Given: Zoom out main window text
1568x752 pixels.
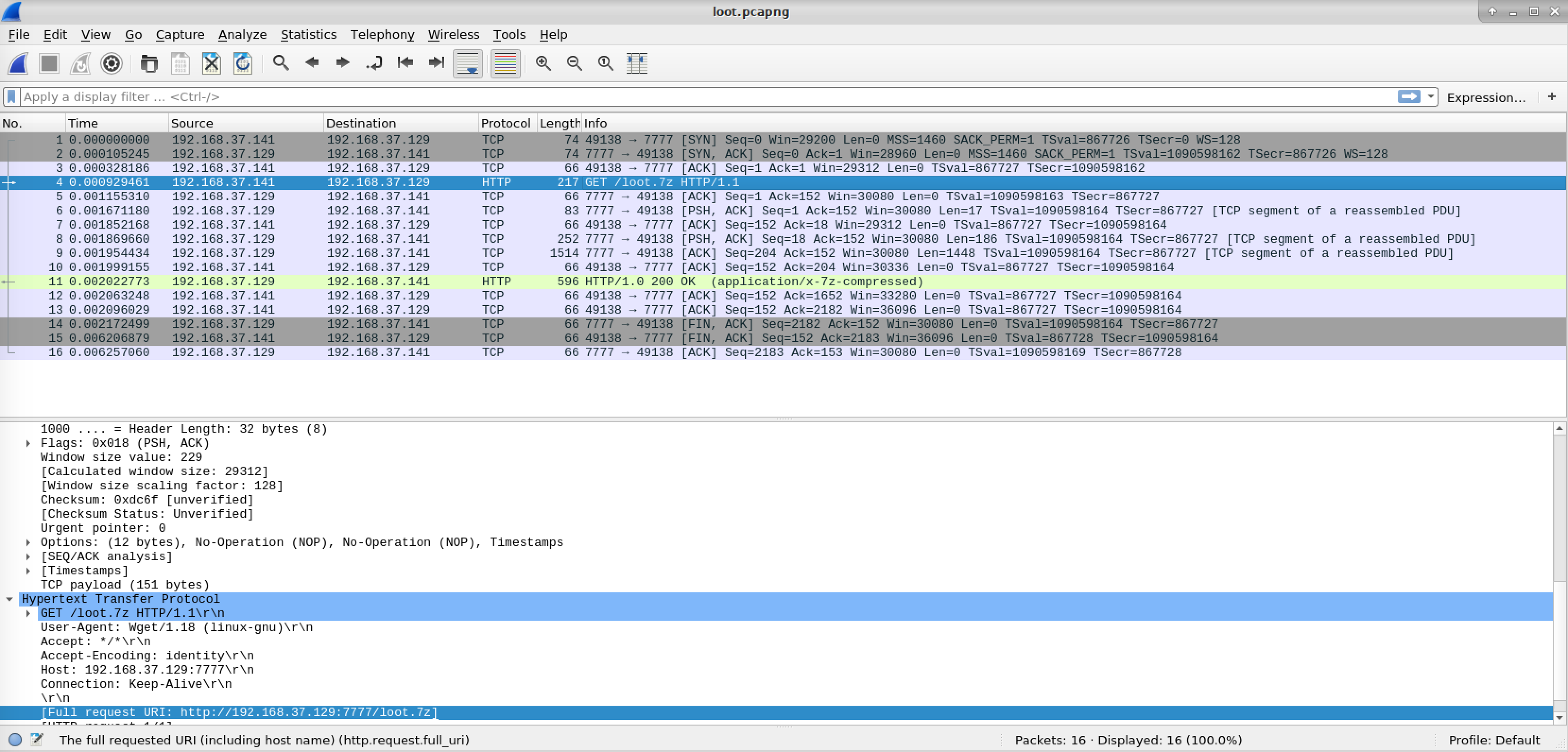Looking at the screenshot, I should point(575,63).
